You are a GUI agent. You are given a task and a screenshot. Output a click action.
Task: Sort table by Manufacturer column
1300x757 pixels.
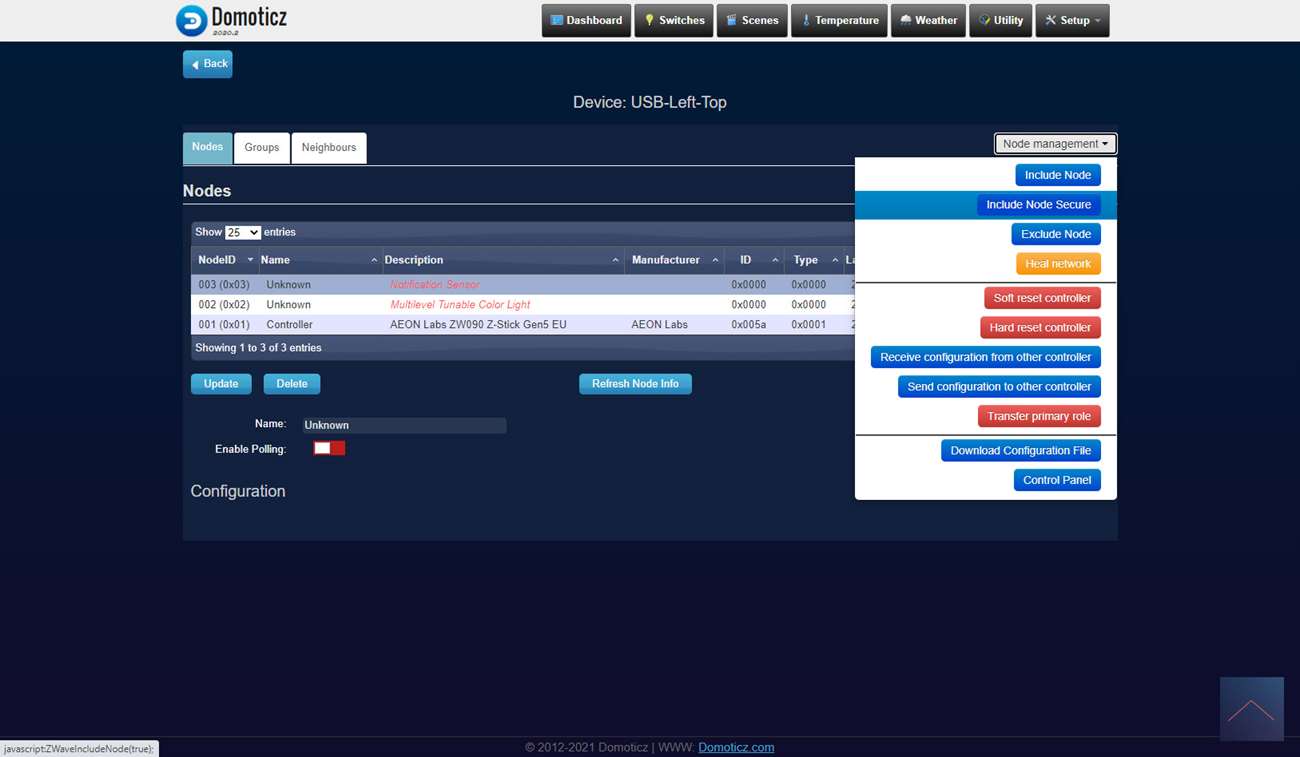[x=675, y=260]
